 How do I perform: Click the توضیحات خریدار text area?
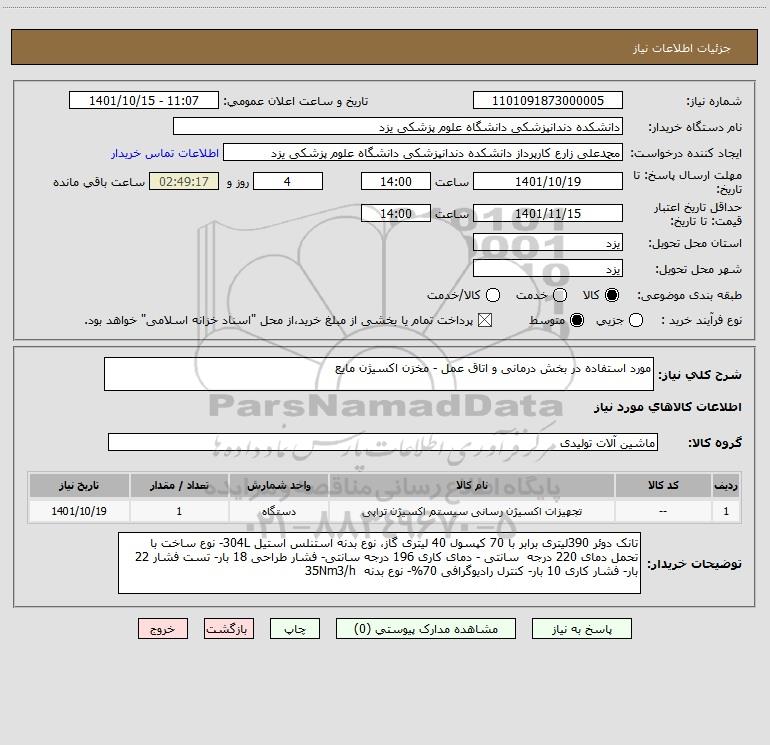tap(380, 563)
